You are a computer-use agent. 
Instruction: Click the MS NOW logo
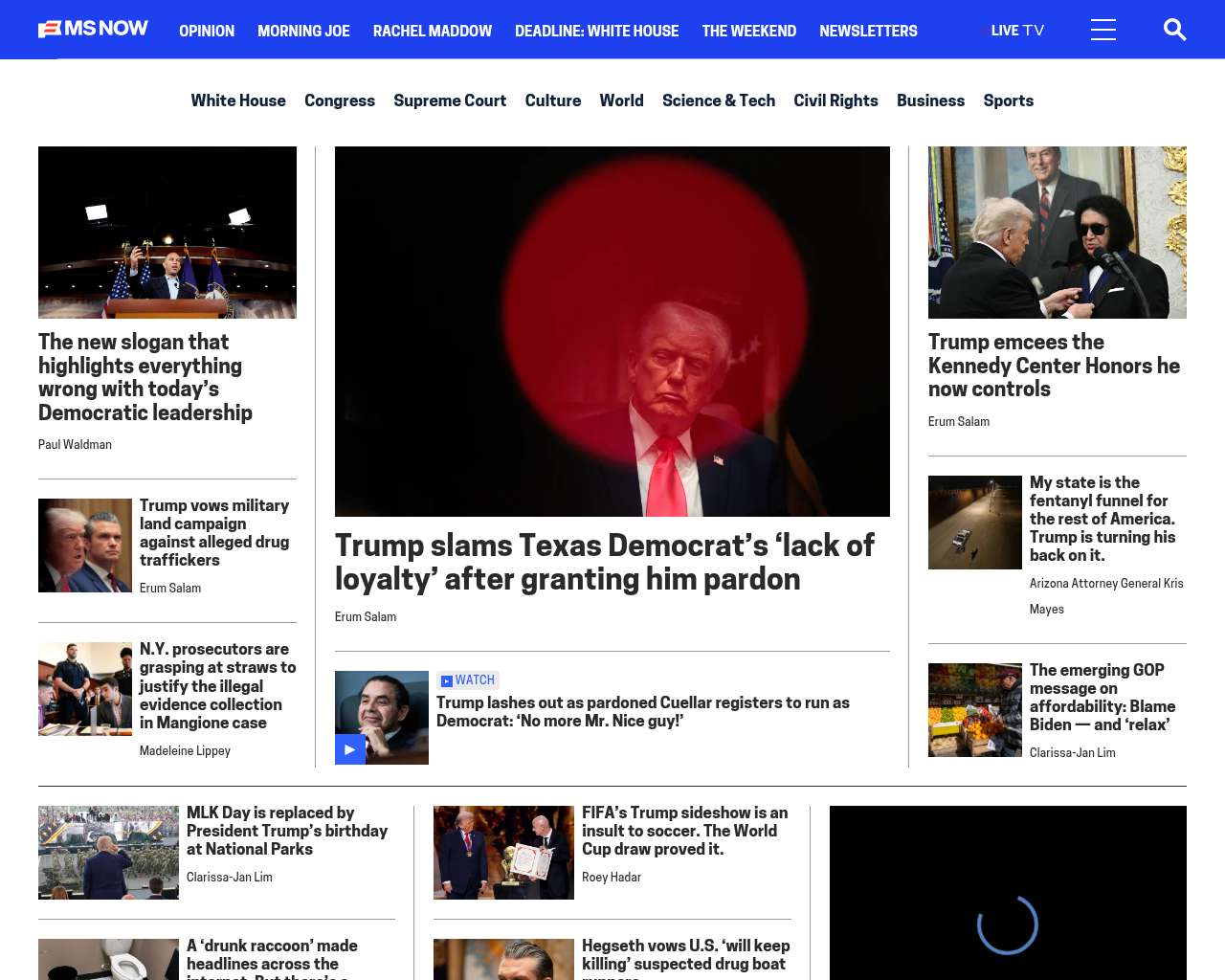click(x=93, y=30)
